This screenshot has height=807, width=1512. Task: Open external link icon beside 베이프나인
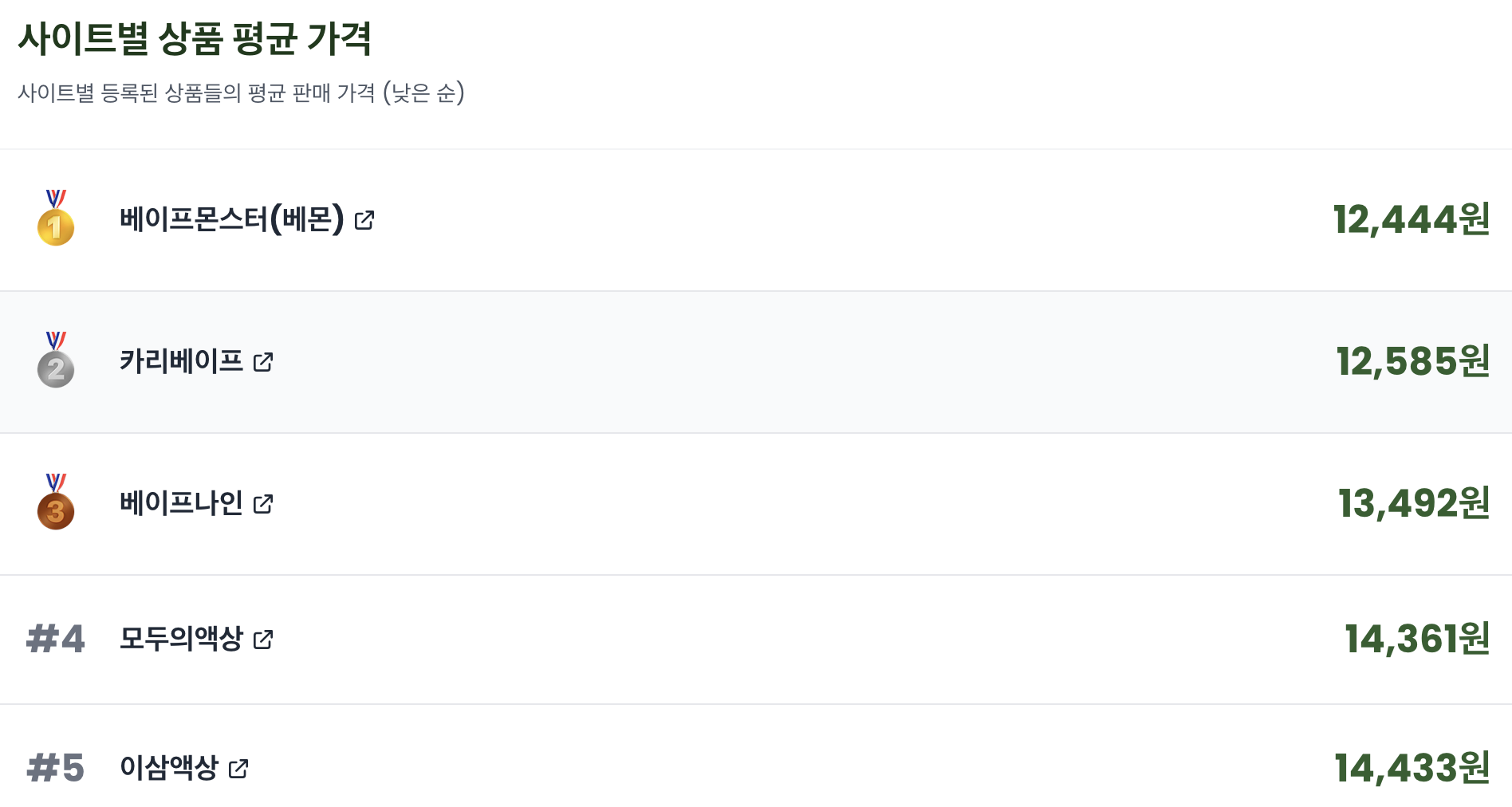click(x=263, y=504)
